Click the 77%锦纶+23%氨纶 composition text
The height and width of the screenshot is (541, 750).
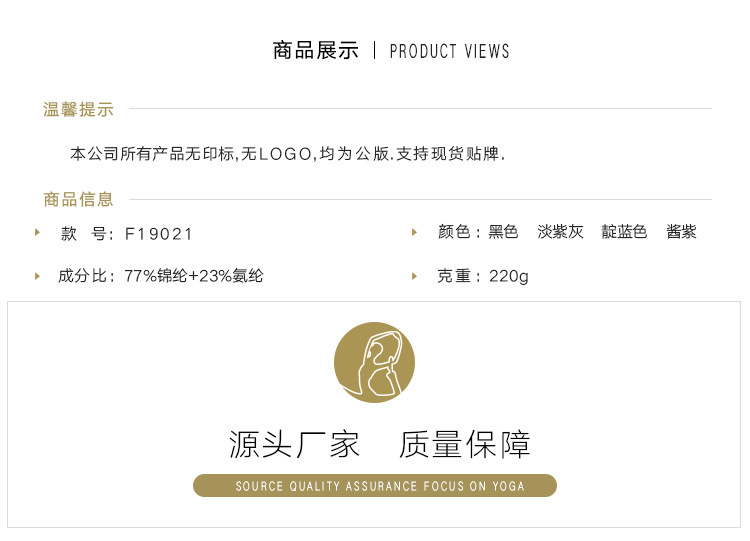194,276
